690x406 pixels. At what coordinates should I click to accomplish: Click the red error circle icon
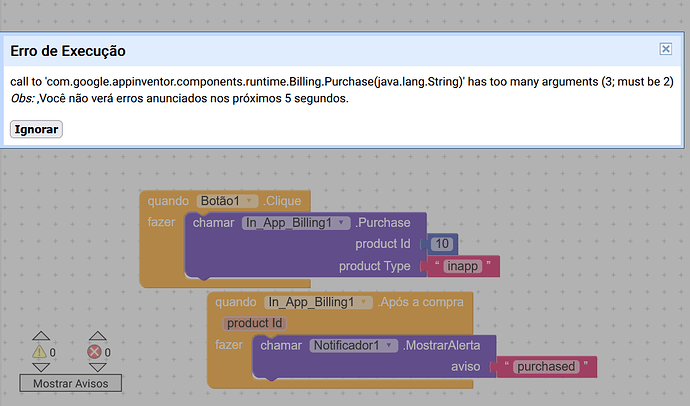[94, 352]
